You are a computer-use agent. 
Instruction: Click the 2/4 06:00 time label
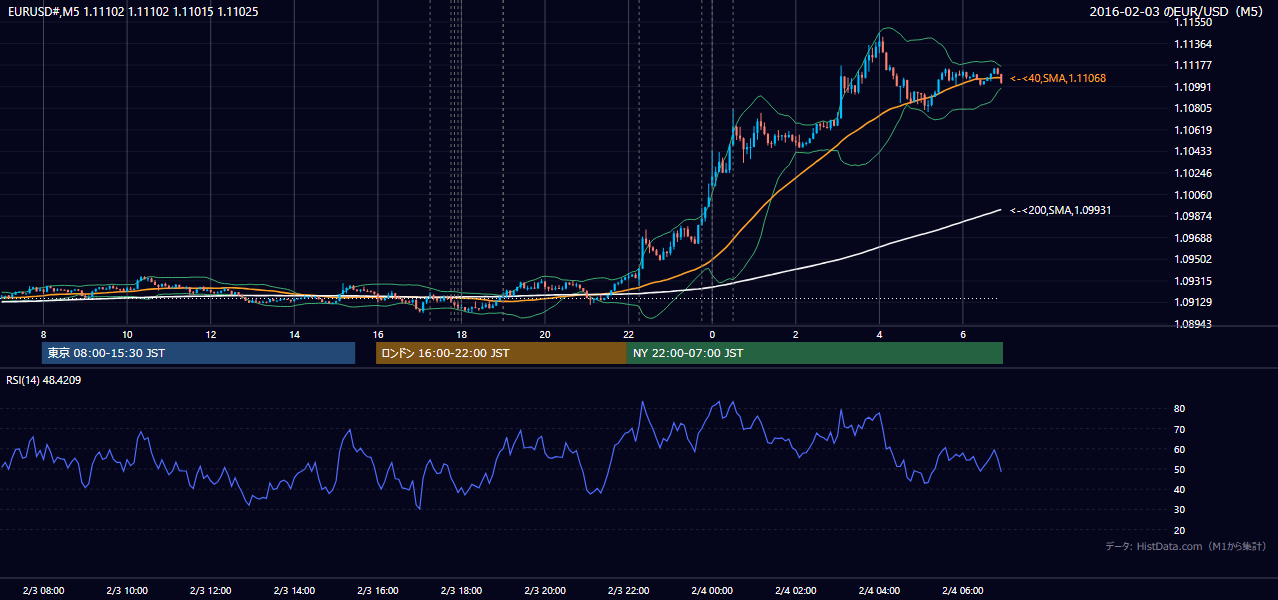click(962, 590)
